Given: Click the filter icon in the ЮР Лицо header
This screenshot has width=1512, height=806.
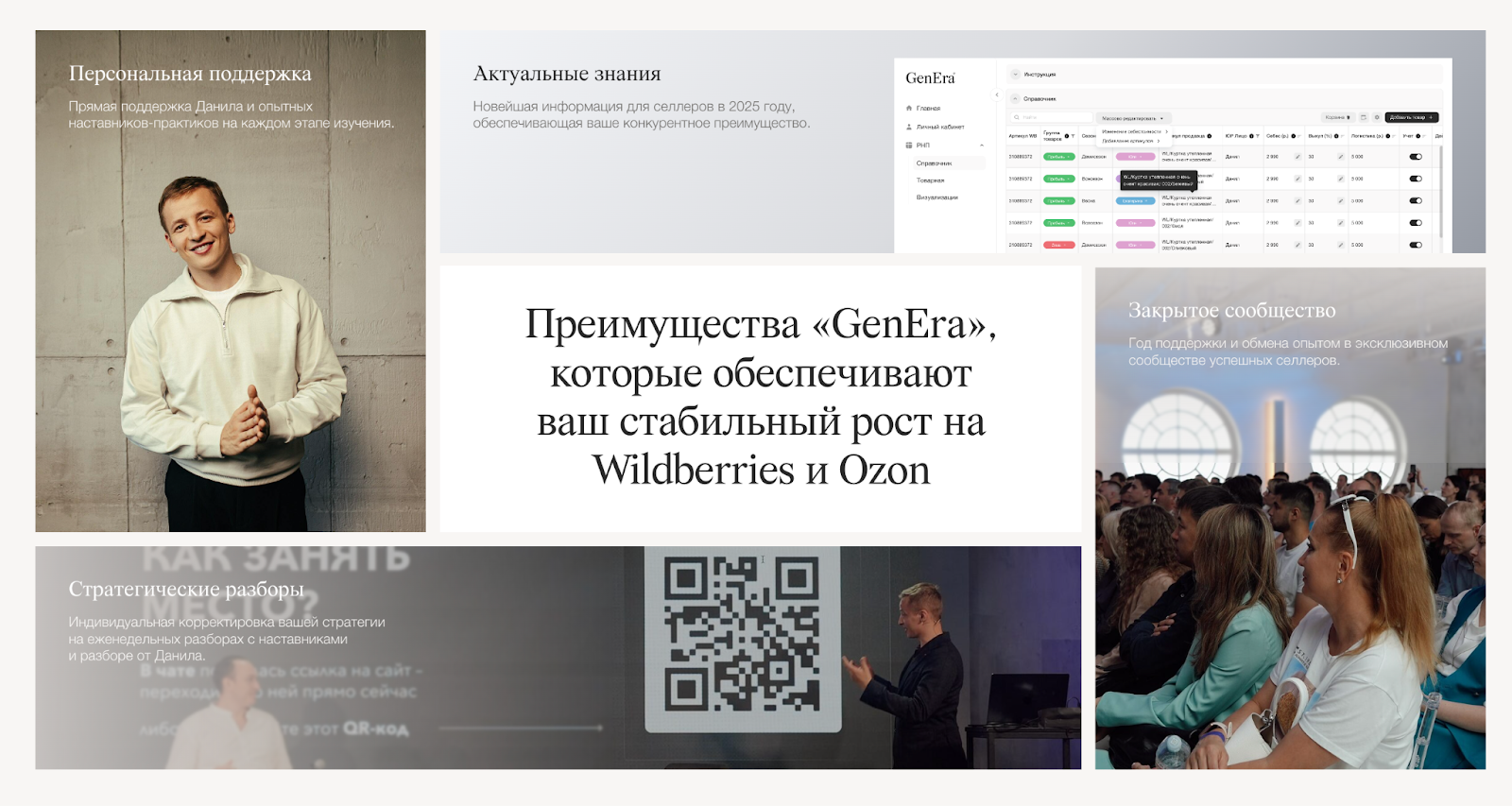Looking at the screenshot, I should click(x=1258, y=136).
